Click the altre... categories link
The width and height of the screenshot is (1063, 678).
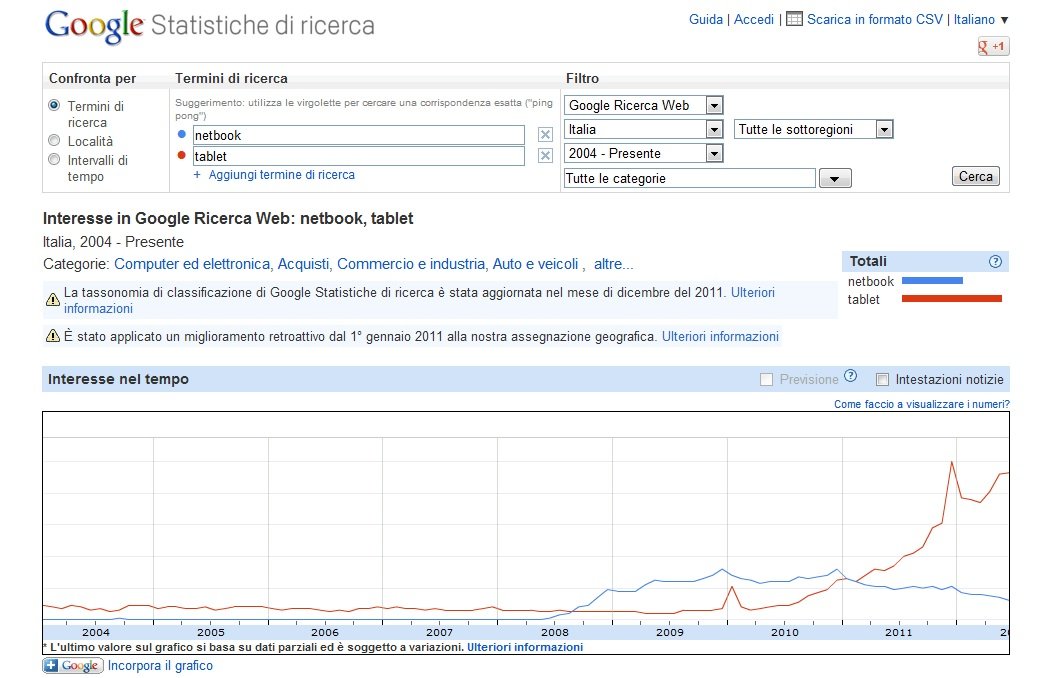(614, 264)
